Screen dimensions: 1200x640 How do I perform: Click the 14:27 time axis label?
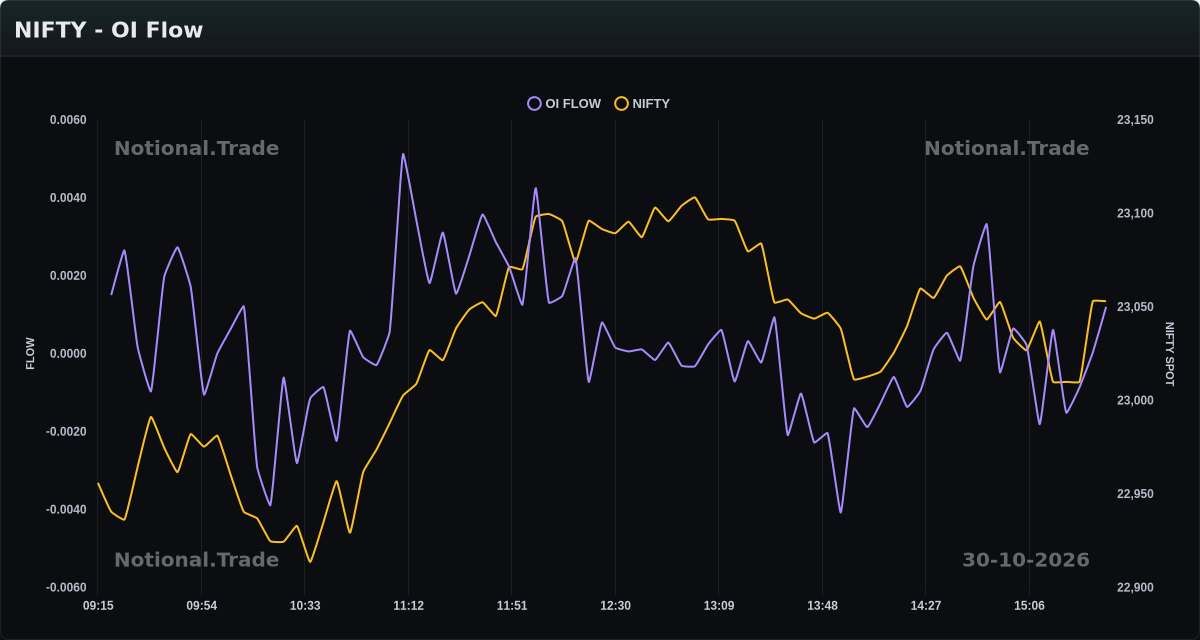(x=926, y=606)
